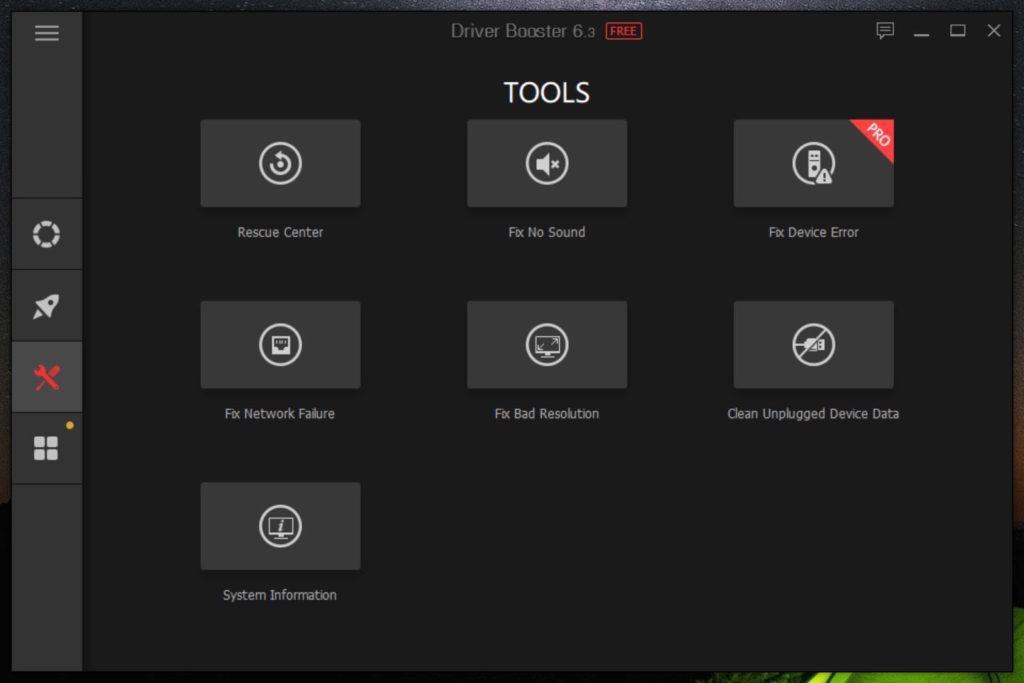Screen dimensions: 1024x683
Task: Click the Fix Device Error tile icon
Action: (x=813, y=163)
